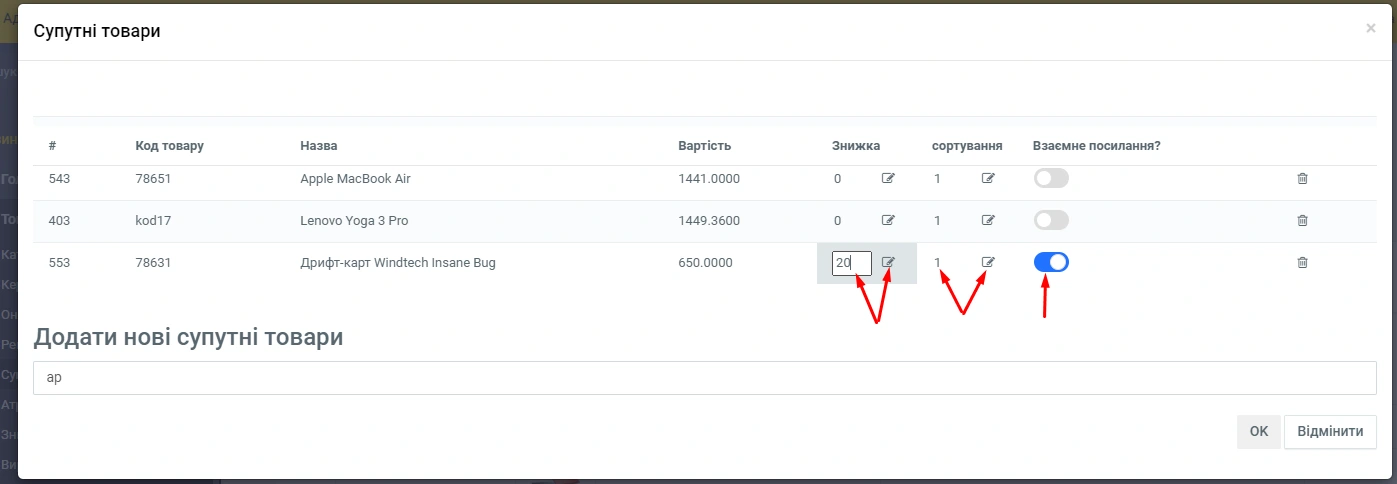Enable mutual link for Apple MacBook Air
The width and height of the screenshot is (1397, 484).
coord(1051,178)
